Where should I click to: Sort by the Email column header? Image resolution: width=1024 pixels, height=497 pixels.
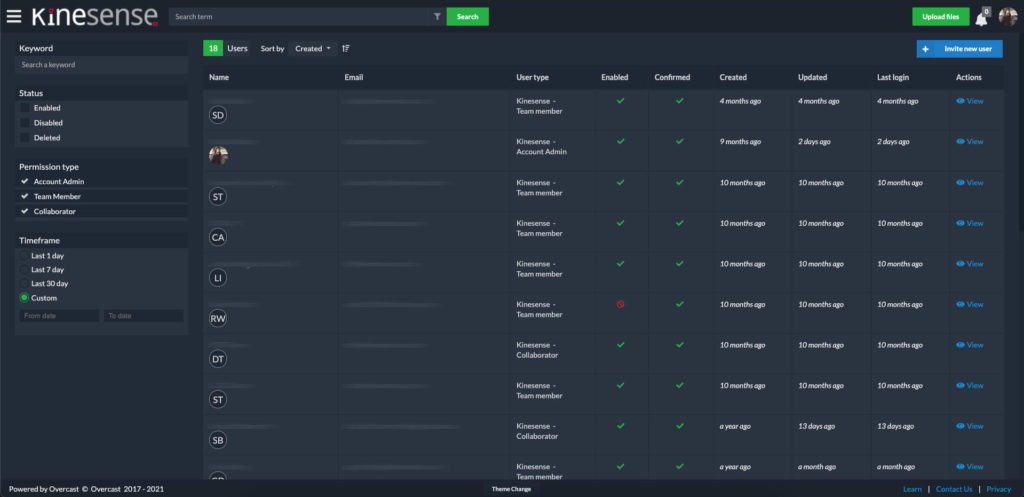click(x=353, y=77)
